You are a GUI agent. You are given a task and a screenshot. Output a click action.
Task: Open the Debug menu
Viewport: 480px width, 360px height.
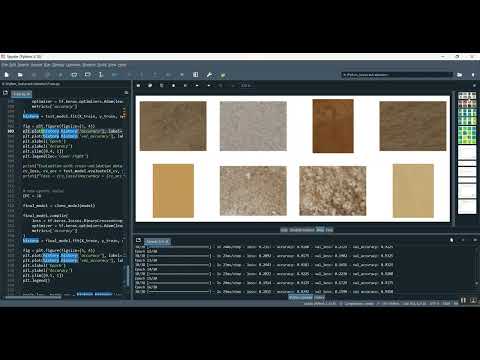58,65
